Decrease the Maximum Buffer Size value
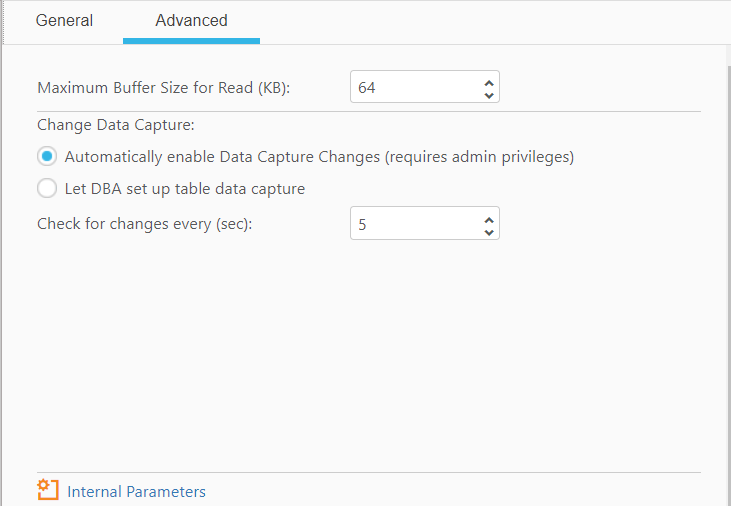Screen dimensions: 731x506 pyautogui.click(x=488, y=95)
